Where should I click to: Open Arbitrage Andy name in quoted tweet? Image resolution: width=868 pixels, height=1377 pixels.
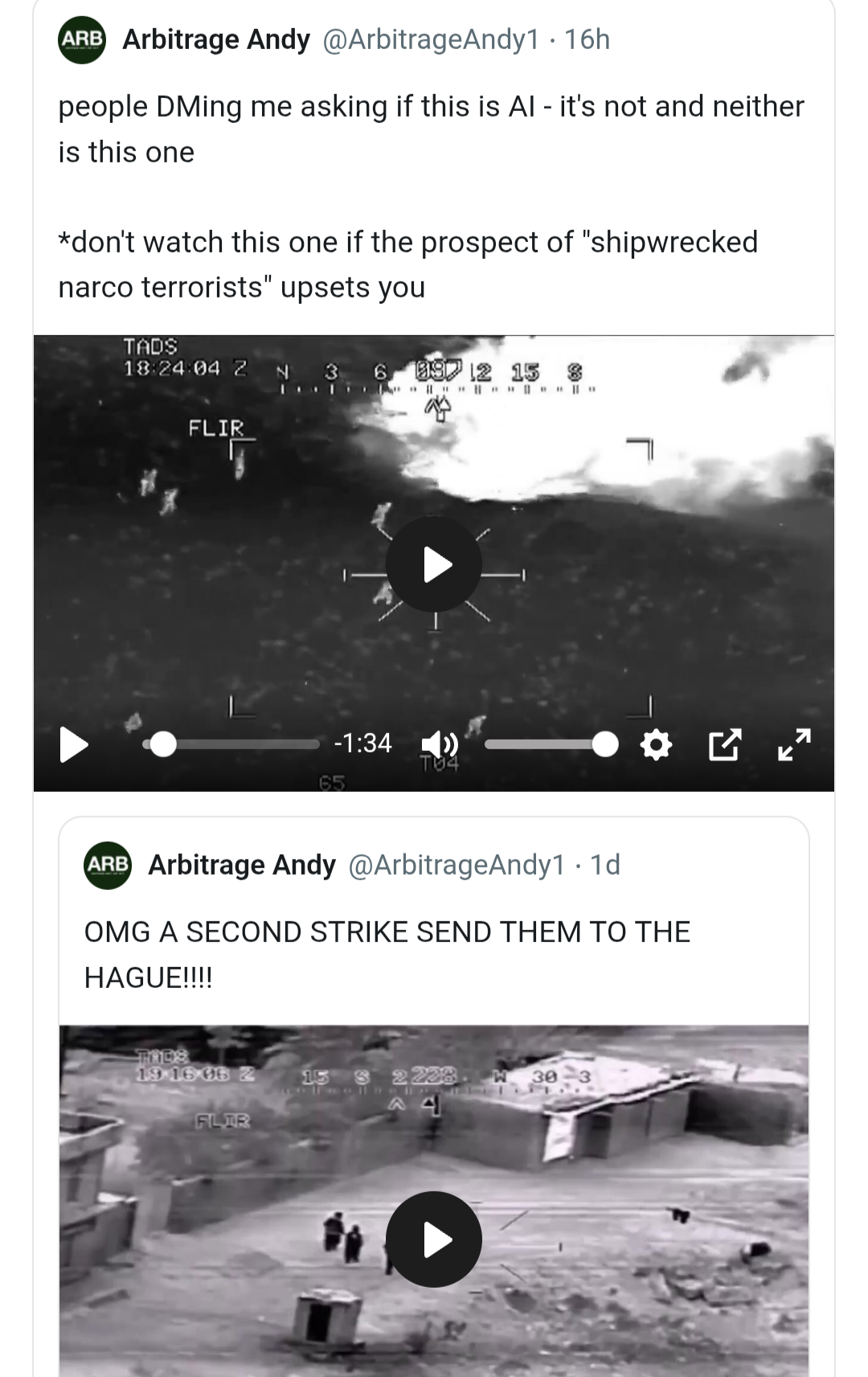pyautogui.click(x=242, y=865)
